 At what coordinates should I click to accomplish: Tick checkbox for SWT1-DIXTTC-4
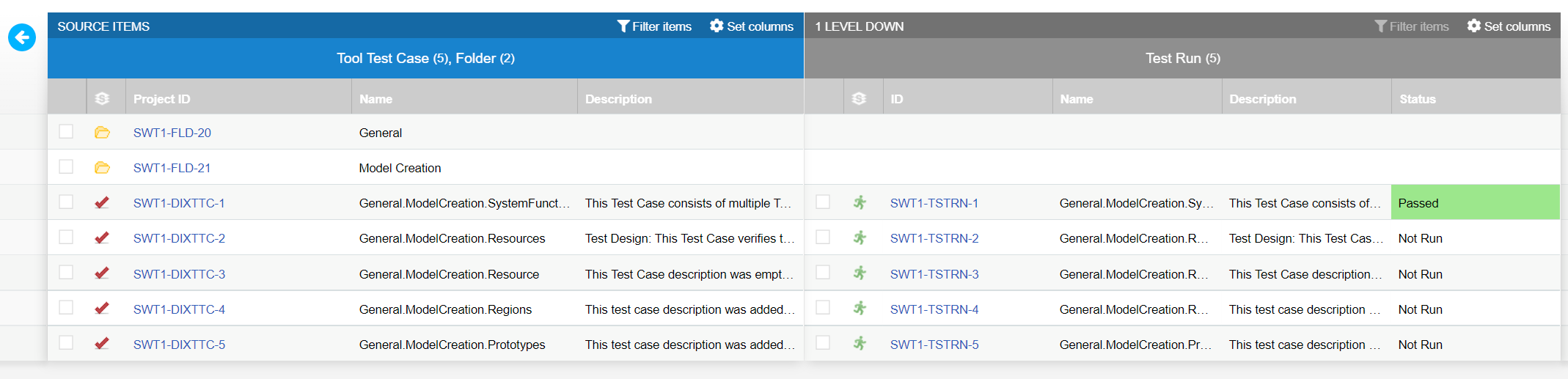coord(66,307)
